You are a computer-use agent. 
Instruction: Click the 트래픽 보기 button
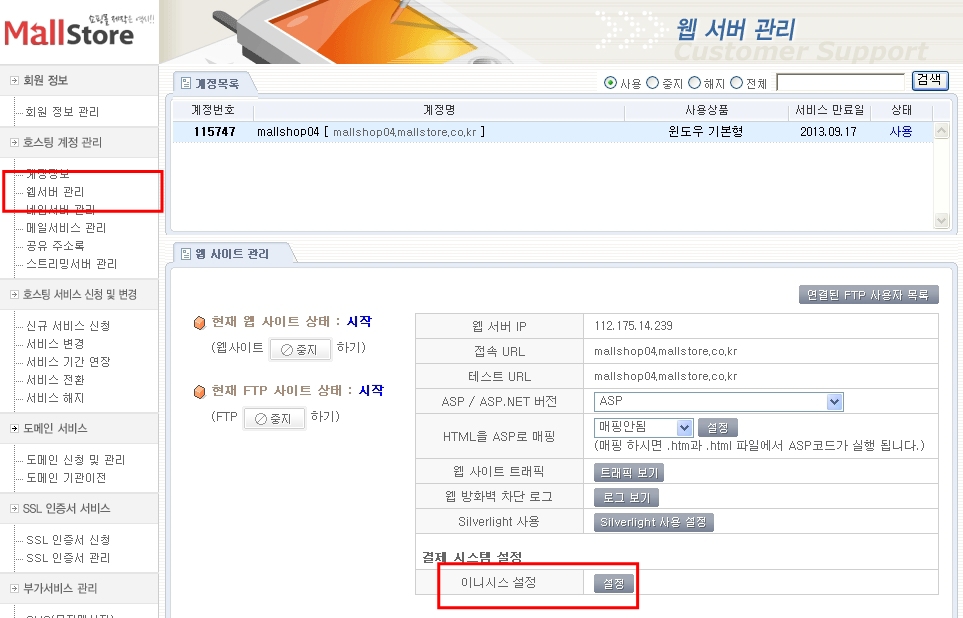[629, 472]
